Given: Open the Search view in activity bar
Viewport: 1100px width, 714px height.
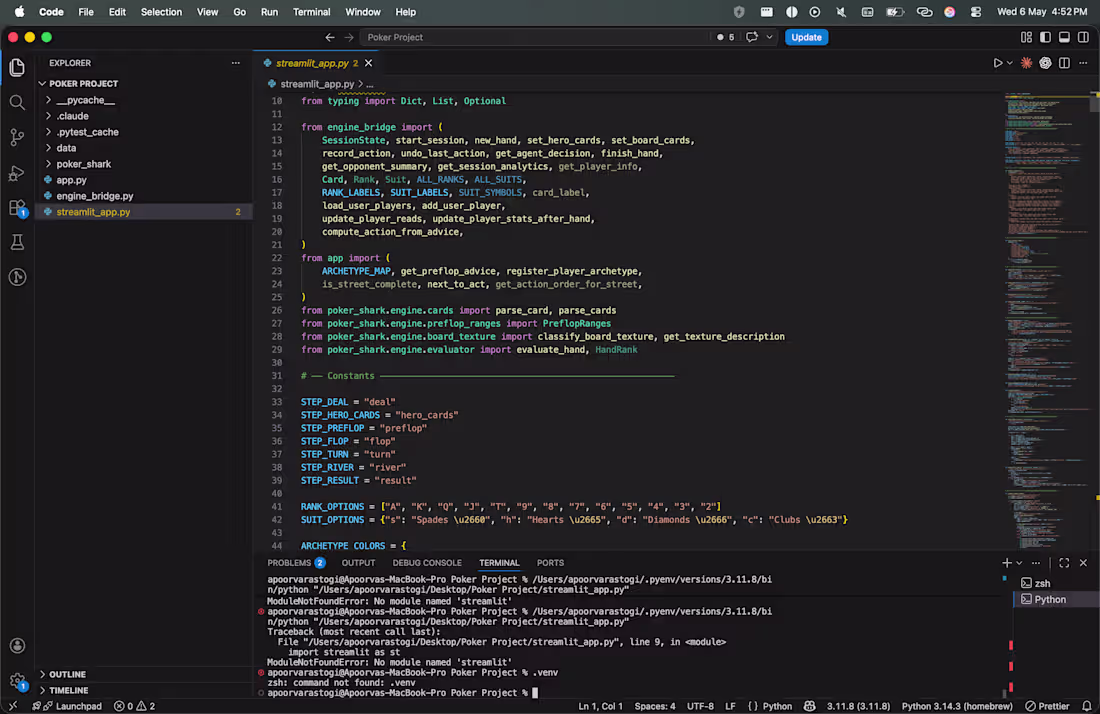Looking at the screenshot, I should (x=17, y=102).
